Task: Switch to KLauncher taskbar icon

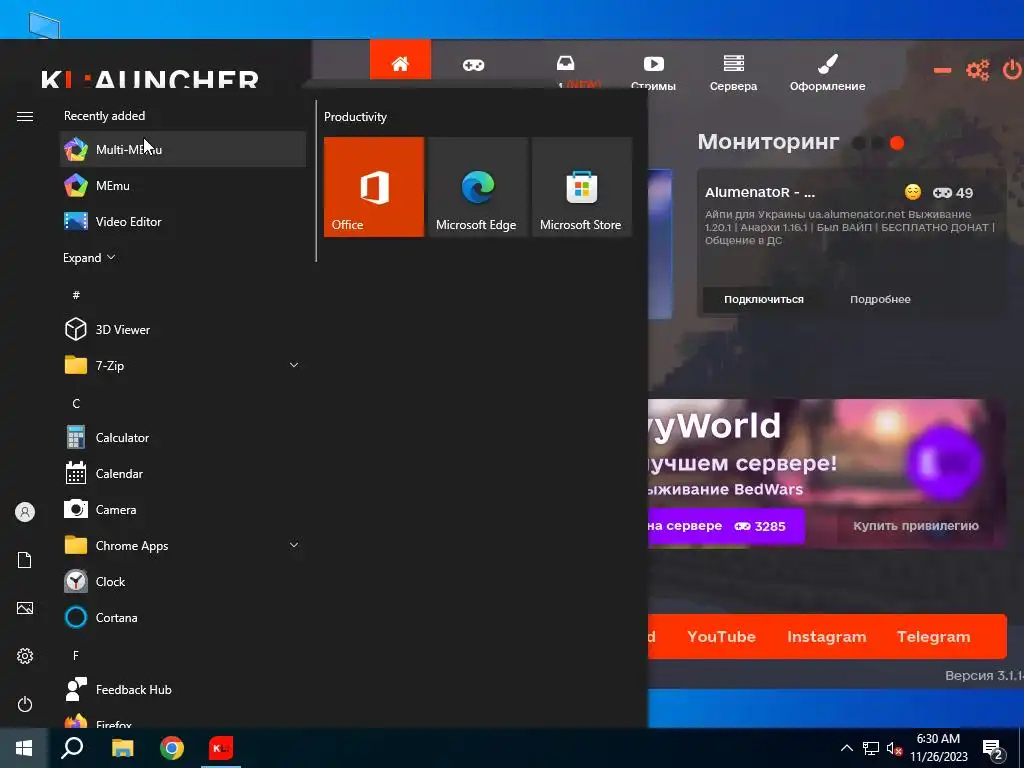Action: coord(221,748)
